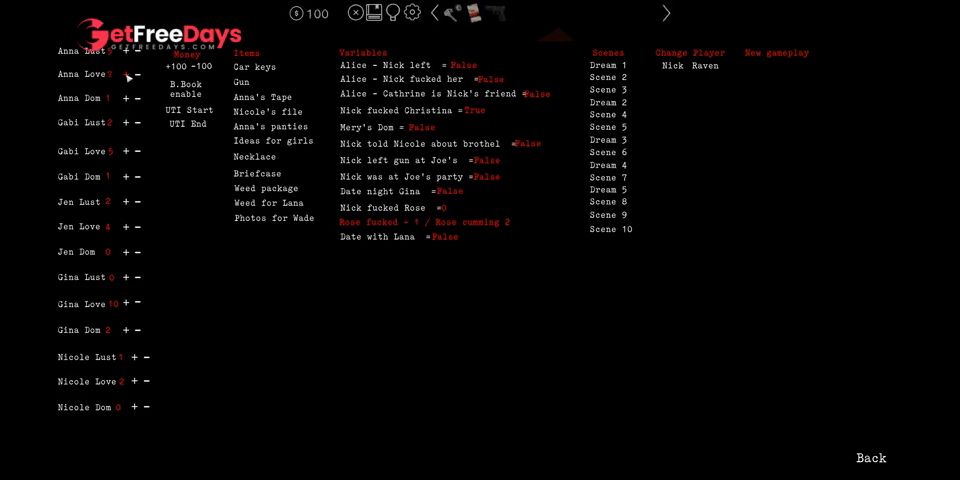The width and height of the screenshot is (960, 480).
Task: Increase Nicole Love with plus
Action: pyautogui.click(x=135, y=381)
